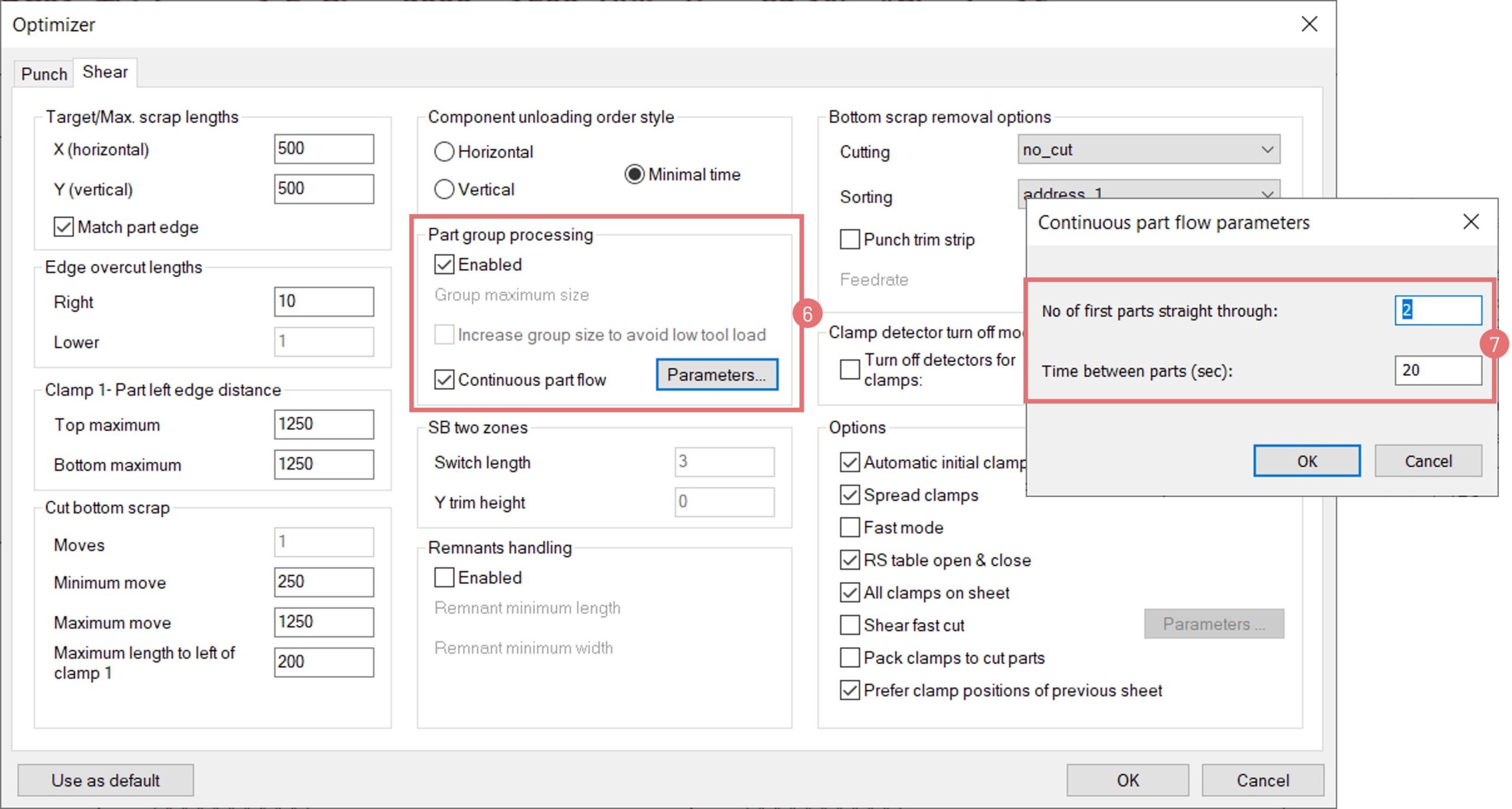Image resolution: width=1512 pixels, height=809 pixels.
Task: Focus the X (horizontal) scrap length field
Action: coord(324,148)
